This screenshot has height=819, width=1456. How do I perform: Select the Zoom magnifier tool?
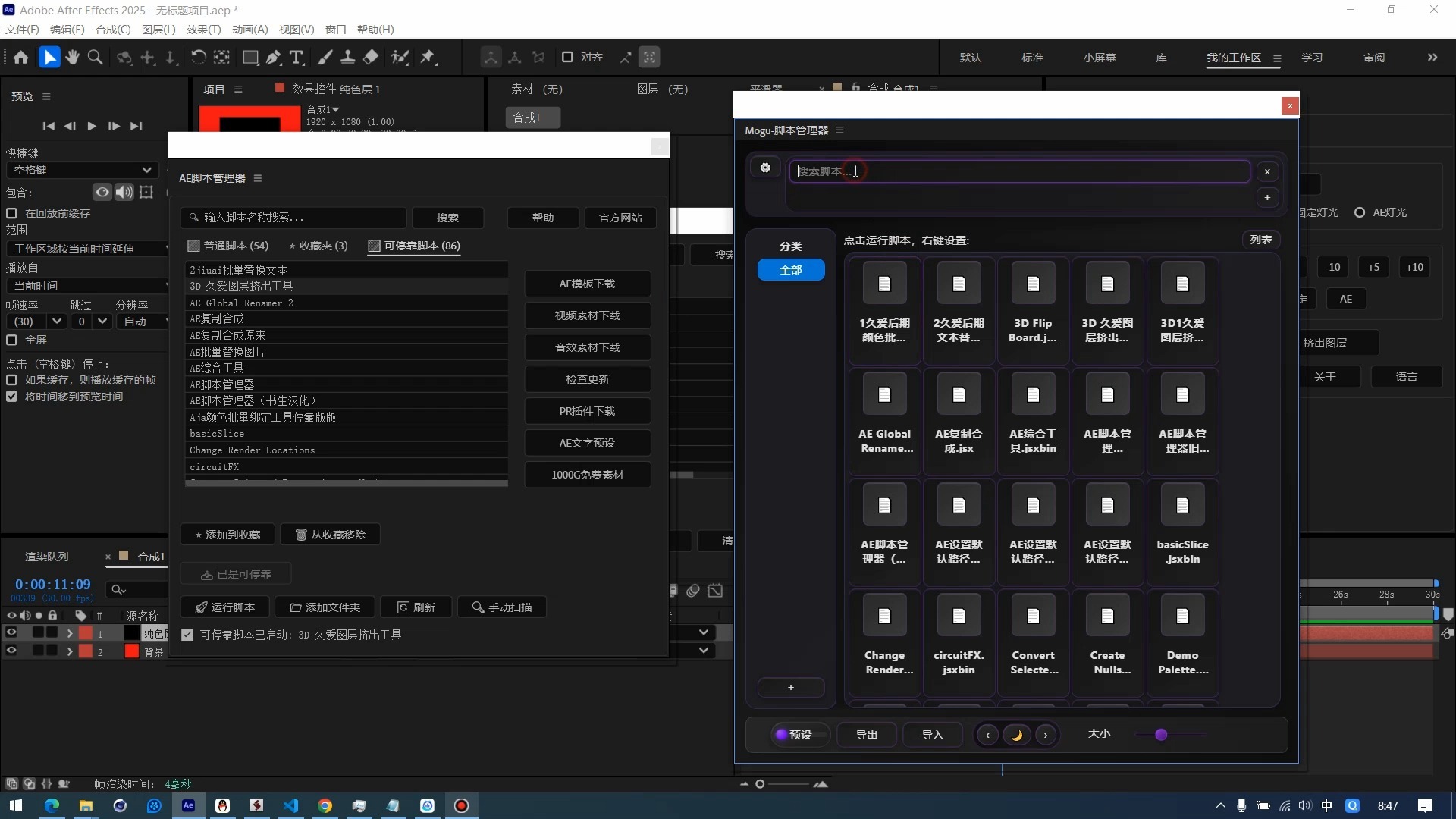point(96,58)
